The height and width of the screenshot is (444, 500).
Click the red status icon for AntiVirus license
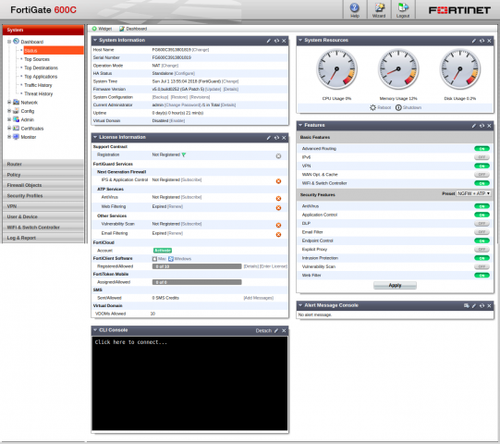point(278,199)
